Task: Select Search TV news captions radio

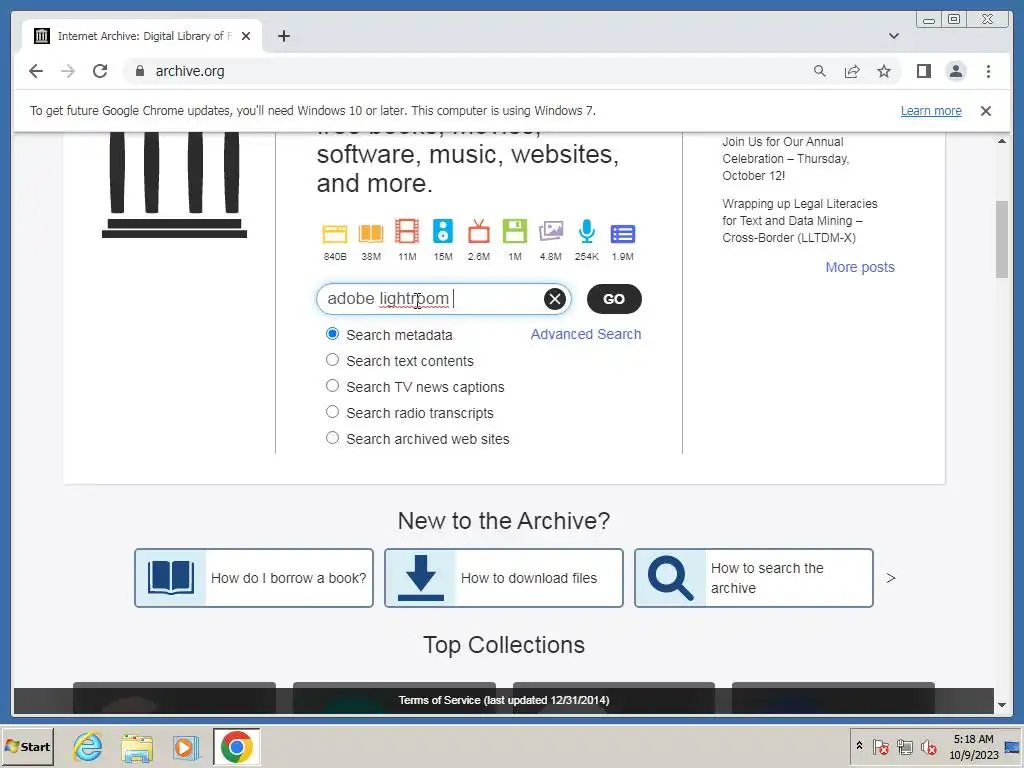Action: 332,386
